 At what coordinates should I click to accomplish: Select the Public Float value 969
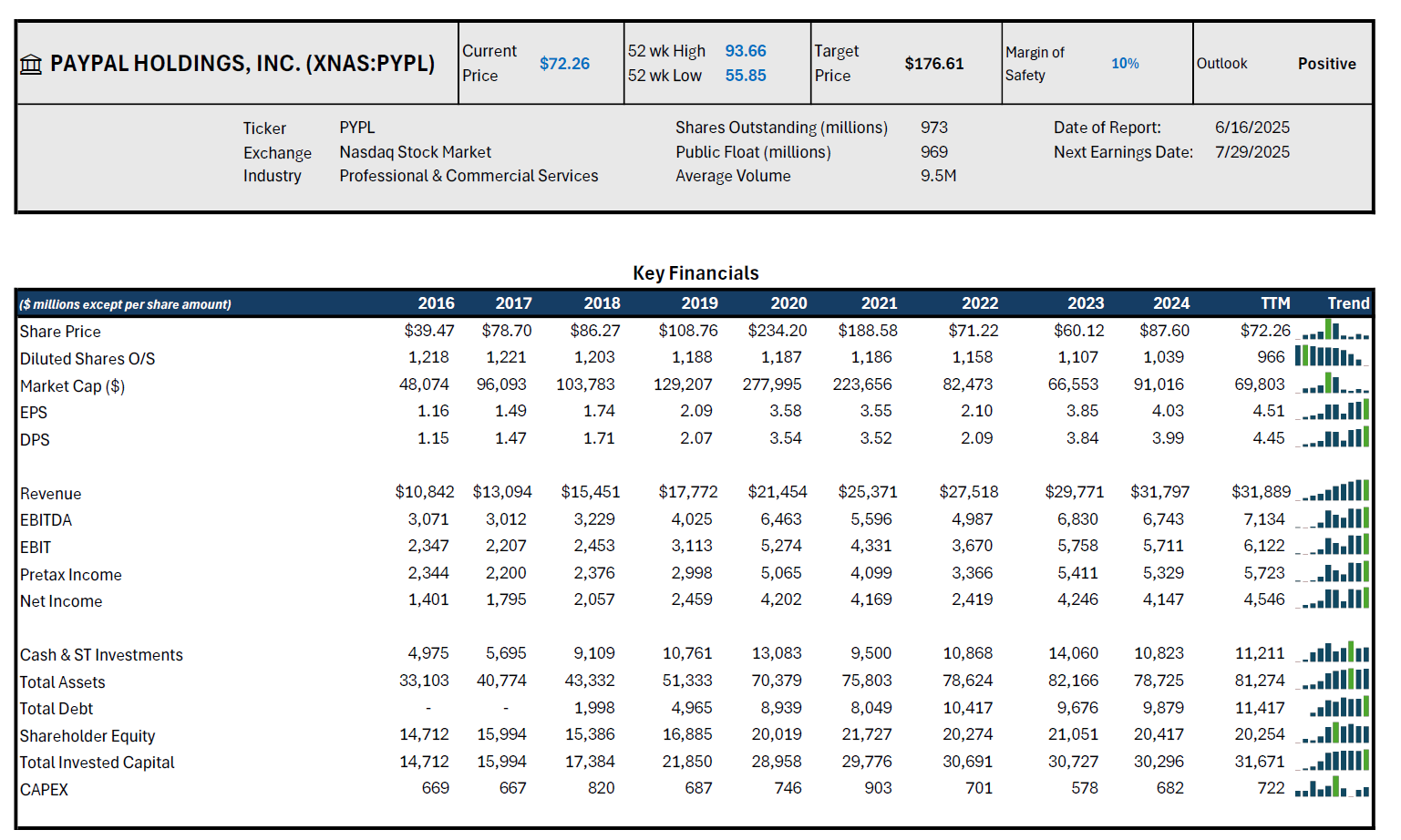[x=934, y=152]
